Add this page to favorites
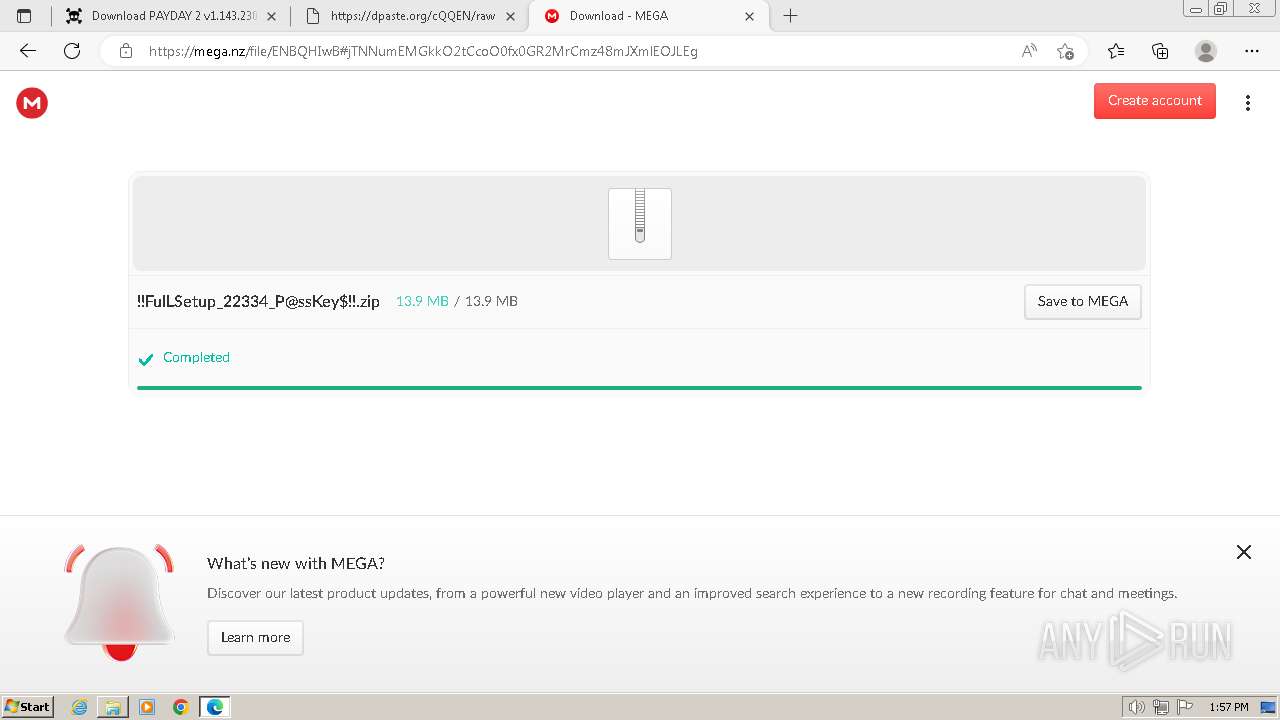1280x720 pixels. (x=1065, y=51)
